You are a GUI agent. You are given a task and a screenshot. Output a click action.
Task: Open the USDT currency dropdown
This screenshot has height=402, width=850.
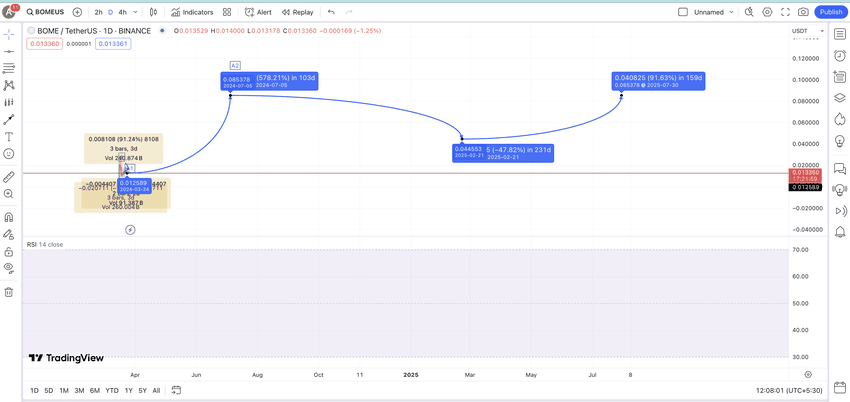808,31
